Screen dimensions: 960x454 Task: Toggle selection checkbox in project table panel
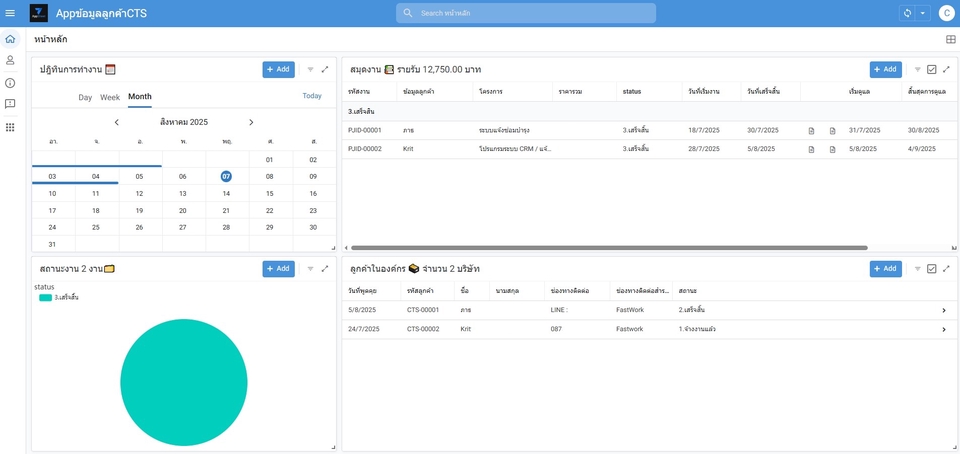(x=932, y=69)
